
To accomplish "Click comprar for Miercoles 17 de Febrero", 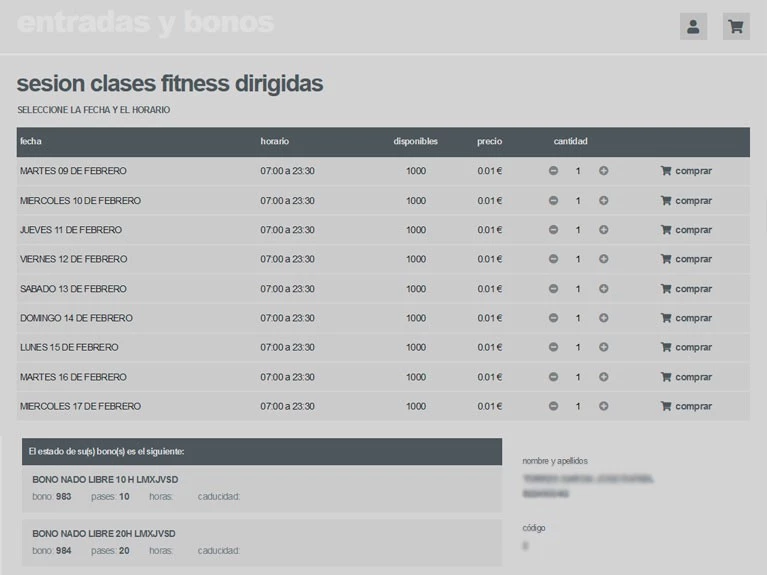I will pos(686,407).
